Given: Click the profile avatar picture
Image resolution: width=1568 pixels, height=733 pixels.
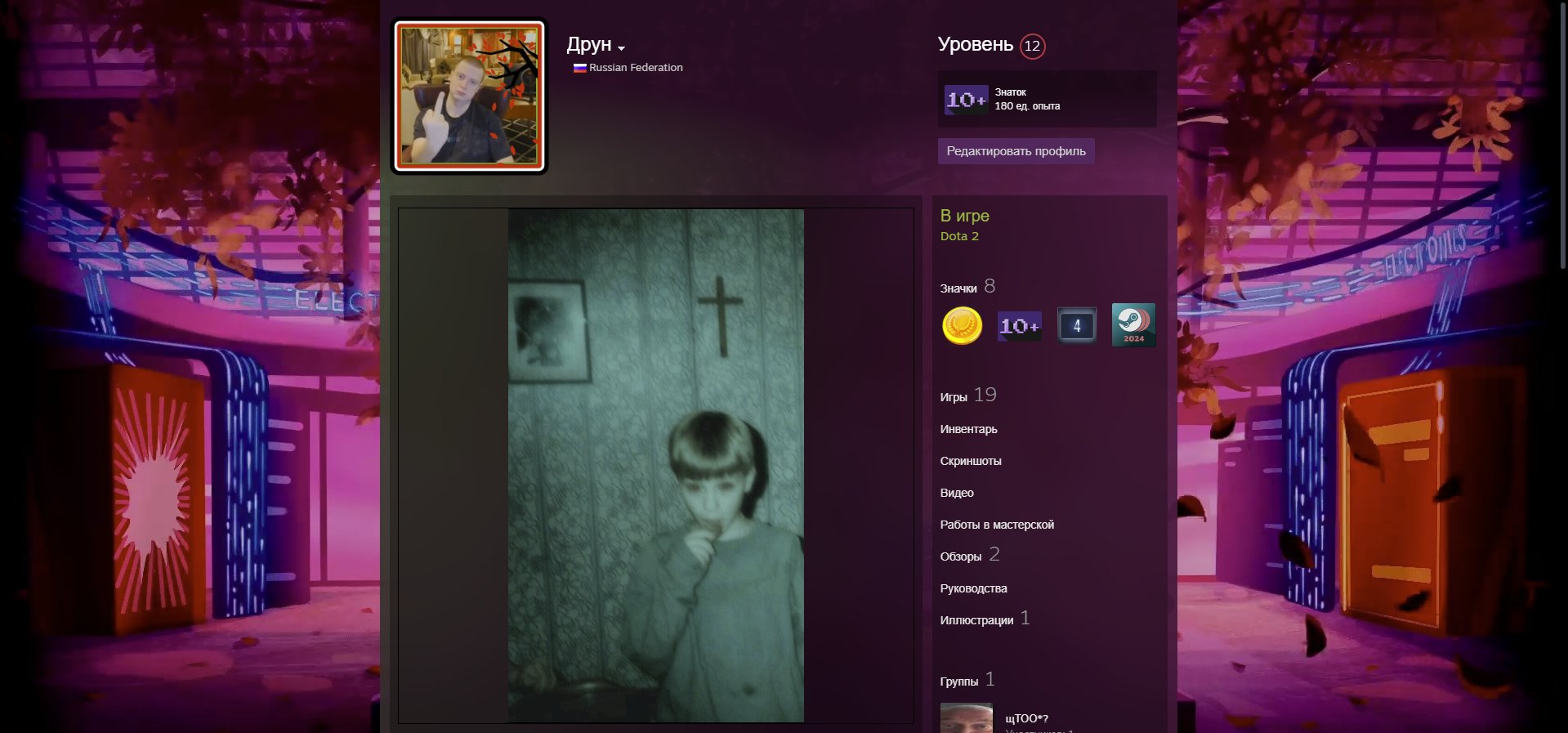Looking at the screenshot, I should 469,96.
